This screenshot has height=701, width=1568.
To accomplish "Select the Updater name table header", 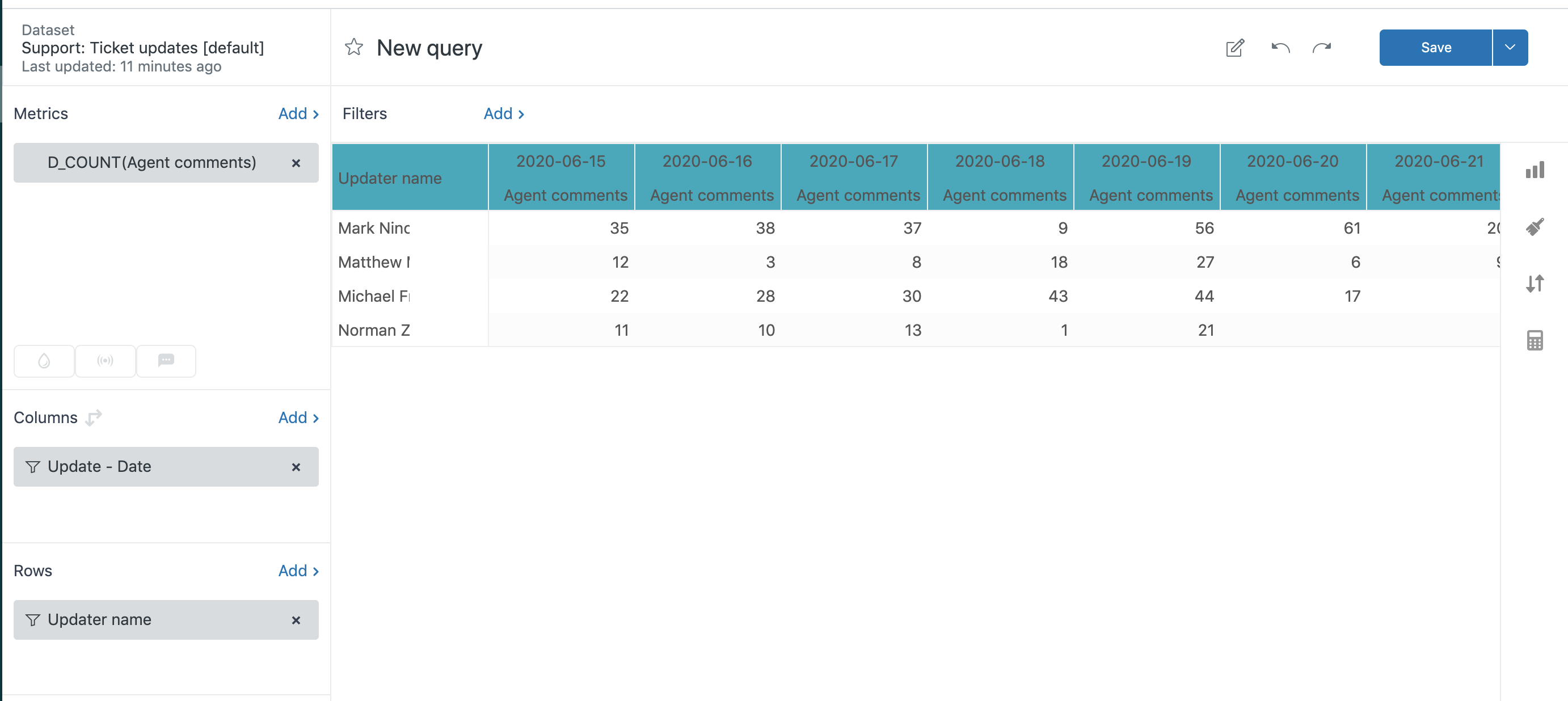I will click(x=390, y=178).
